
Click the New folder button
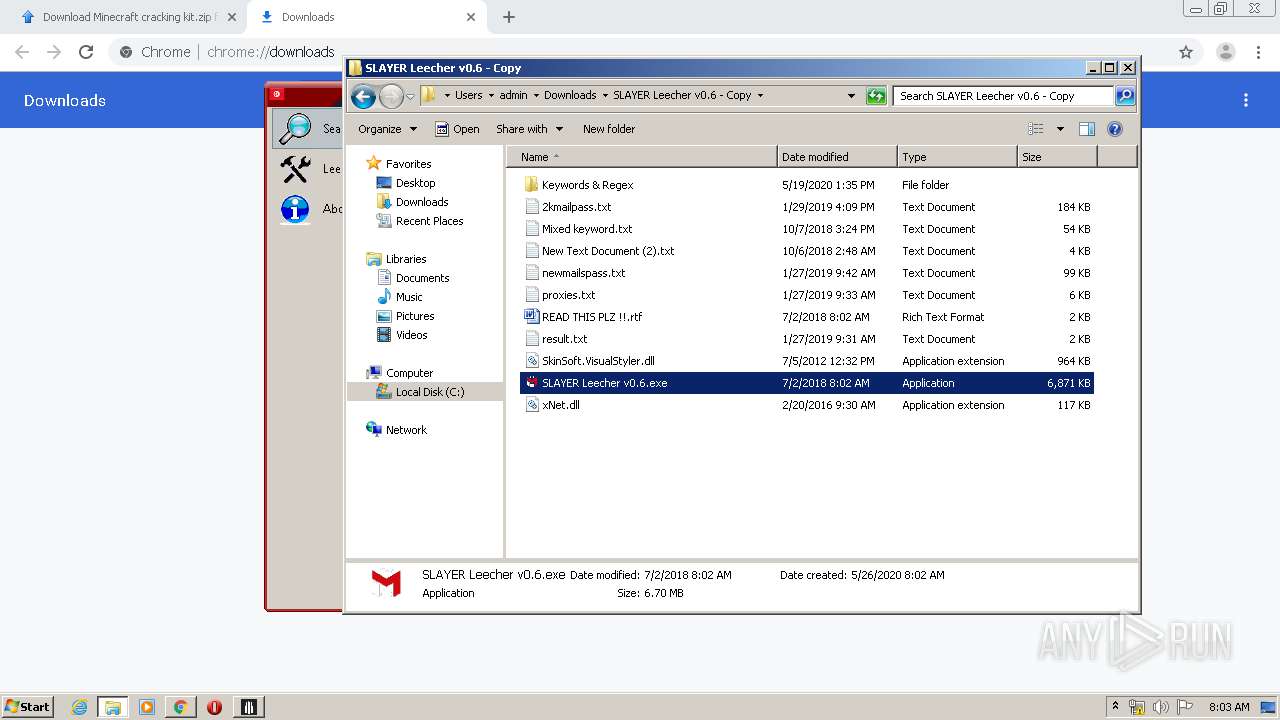[x=609, y=129]
